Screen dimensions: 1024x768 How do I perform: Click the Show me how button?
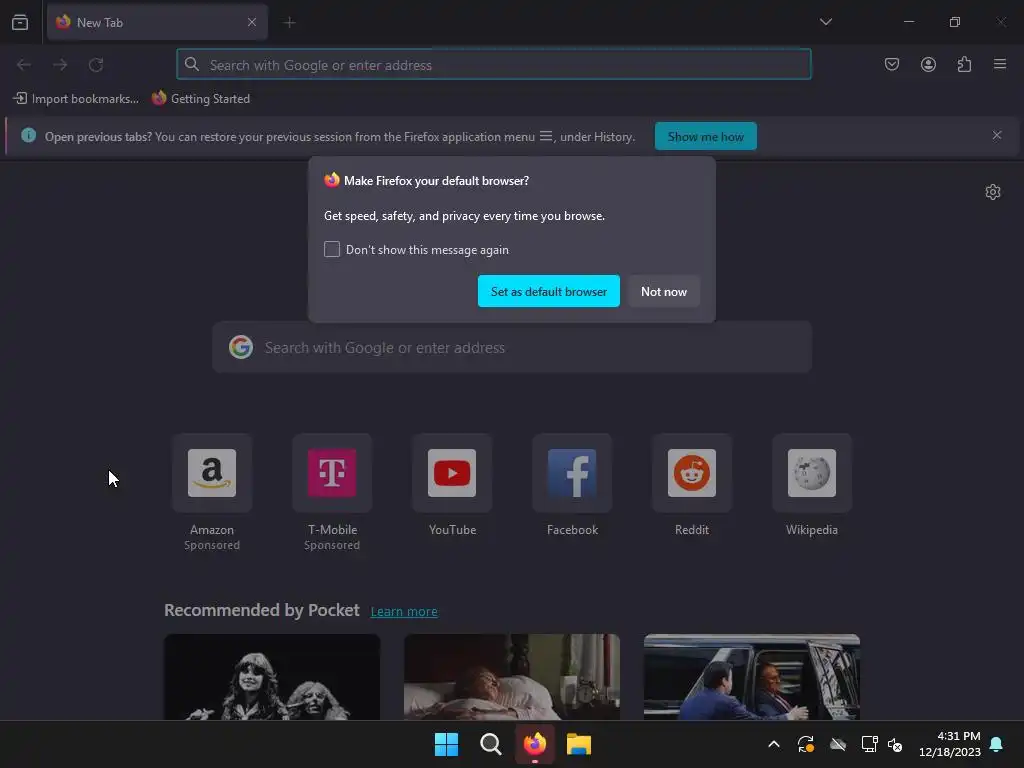(705, 136)
